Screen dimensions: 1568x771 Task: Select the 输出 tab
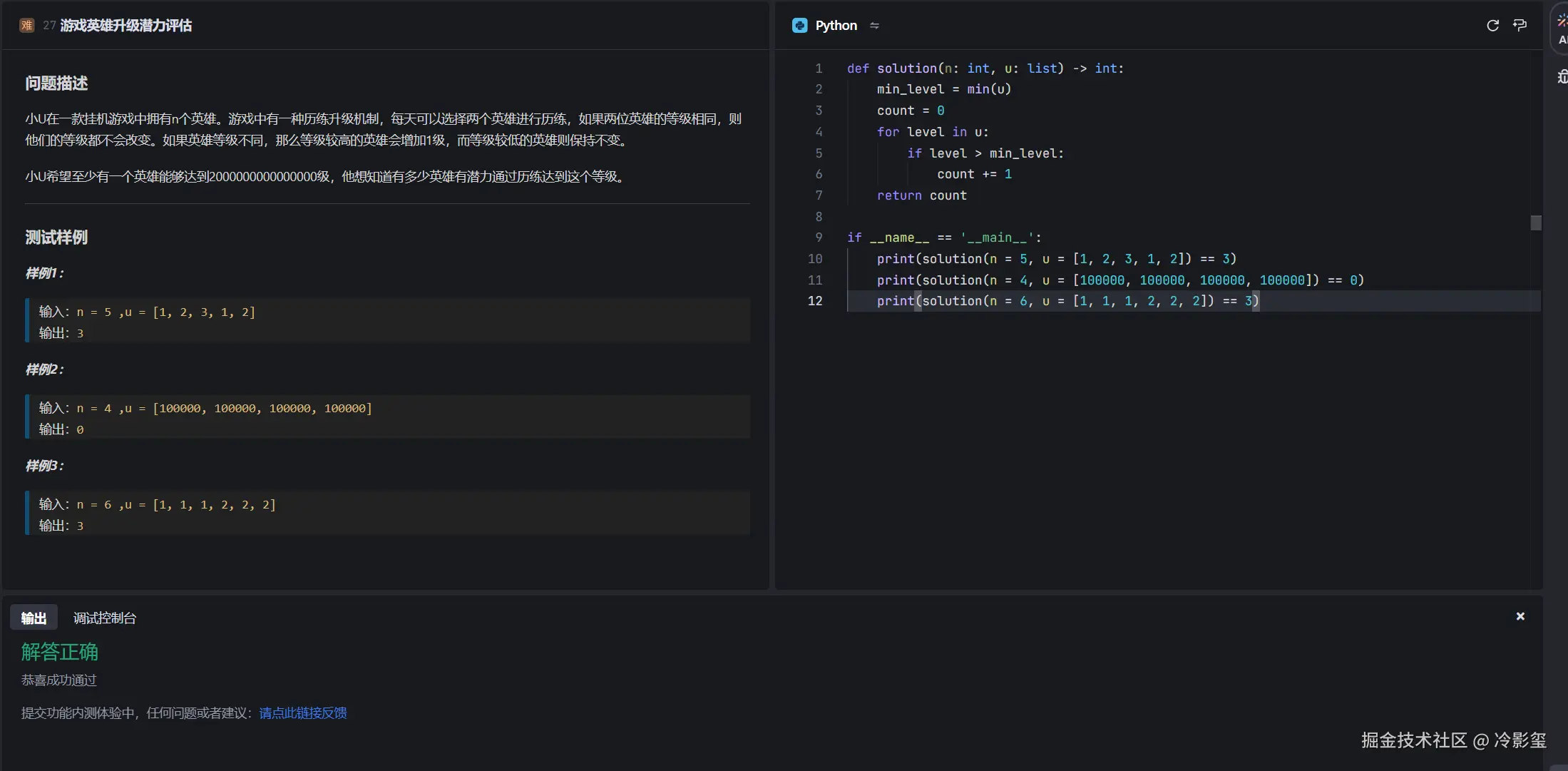tap(34, 618)
